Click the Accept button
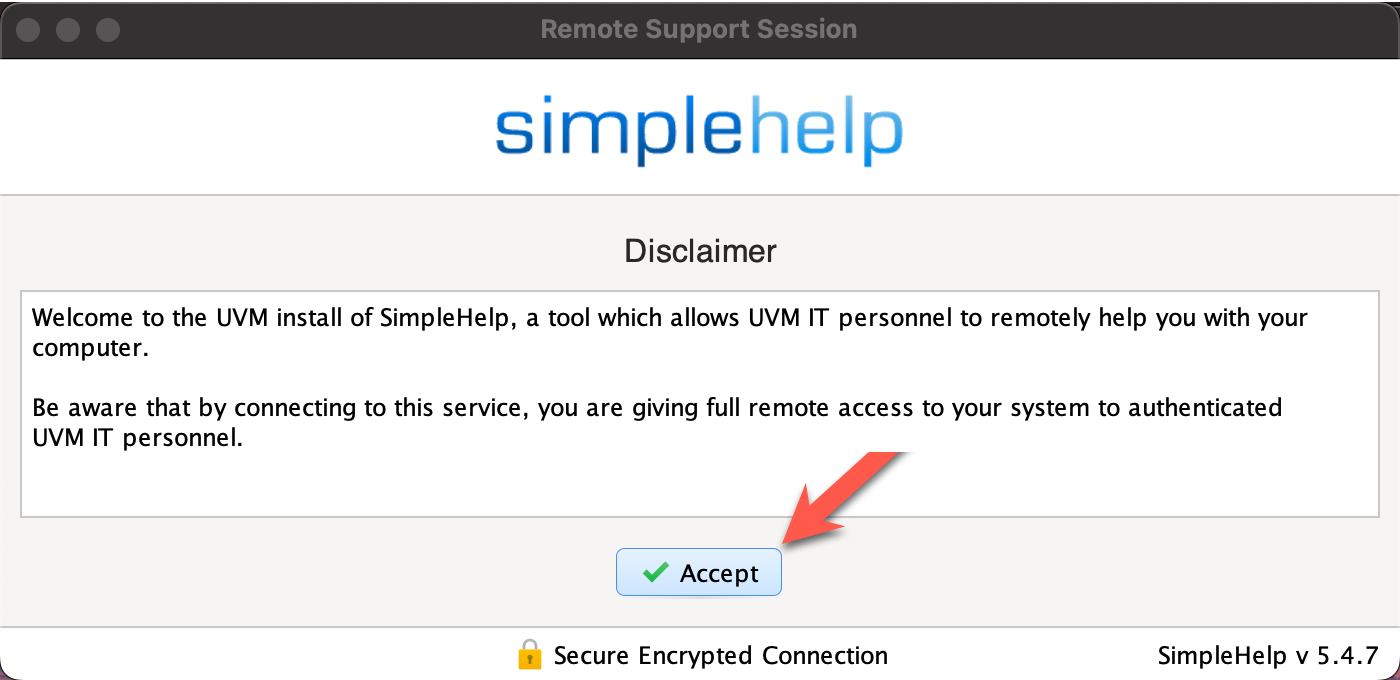The height and width of the screenshot is (680, 1400). coord(698,572)
